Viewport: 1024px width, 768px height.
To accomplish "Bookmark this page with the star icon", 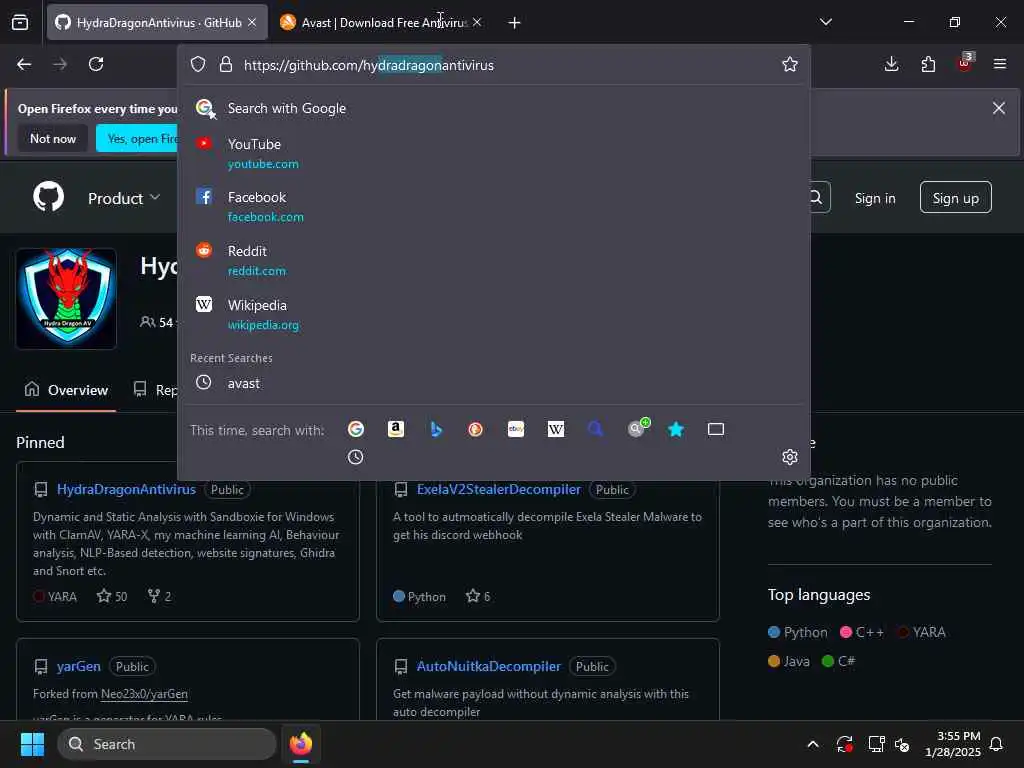I will (x=790, y=64).
